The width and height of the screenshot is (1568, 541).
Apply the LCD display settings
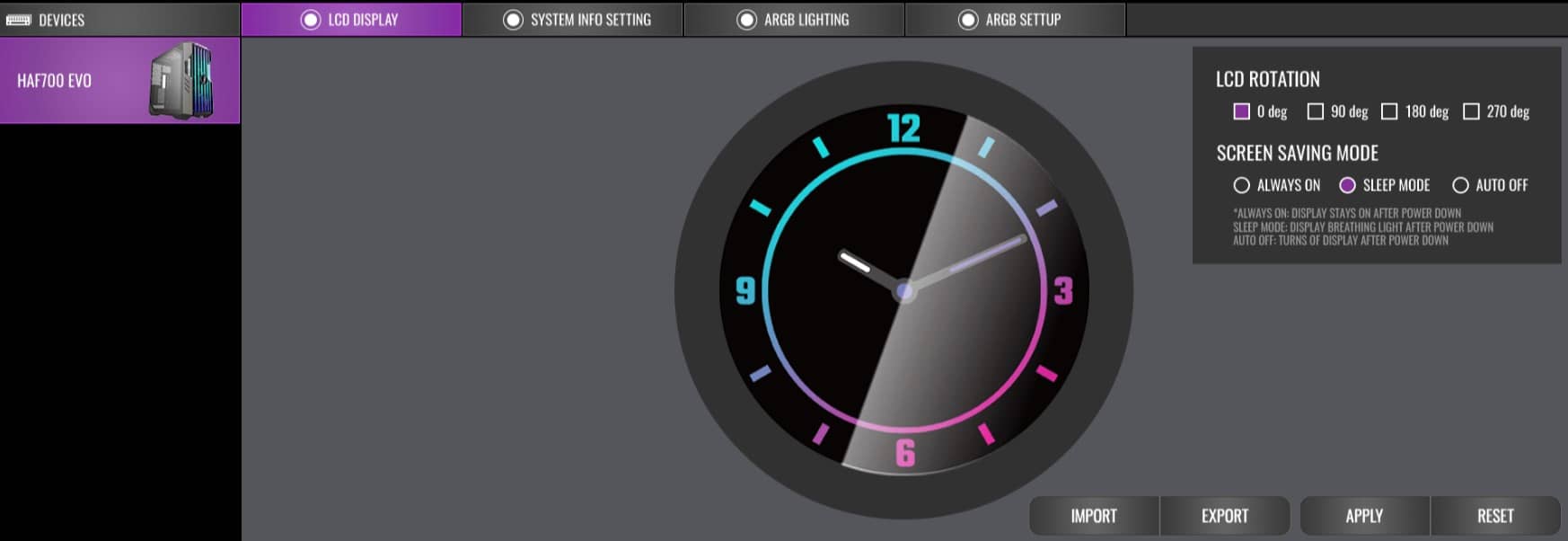pos(1364,516)
